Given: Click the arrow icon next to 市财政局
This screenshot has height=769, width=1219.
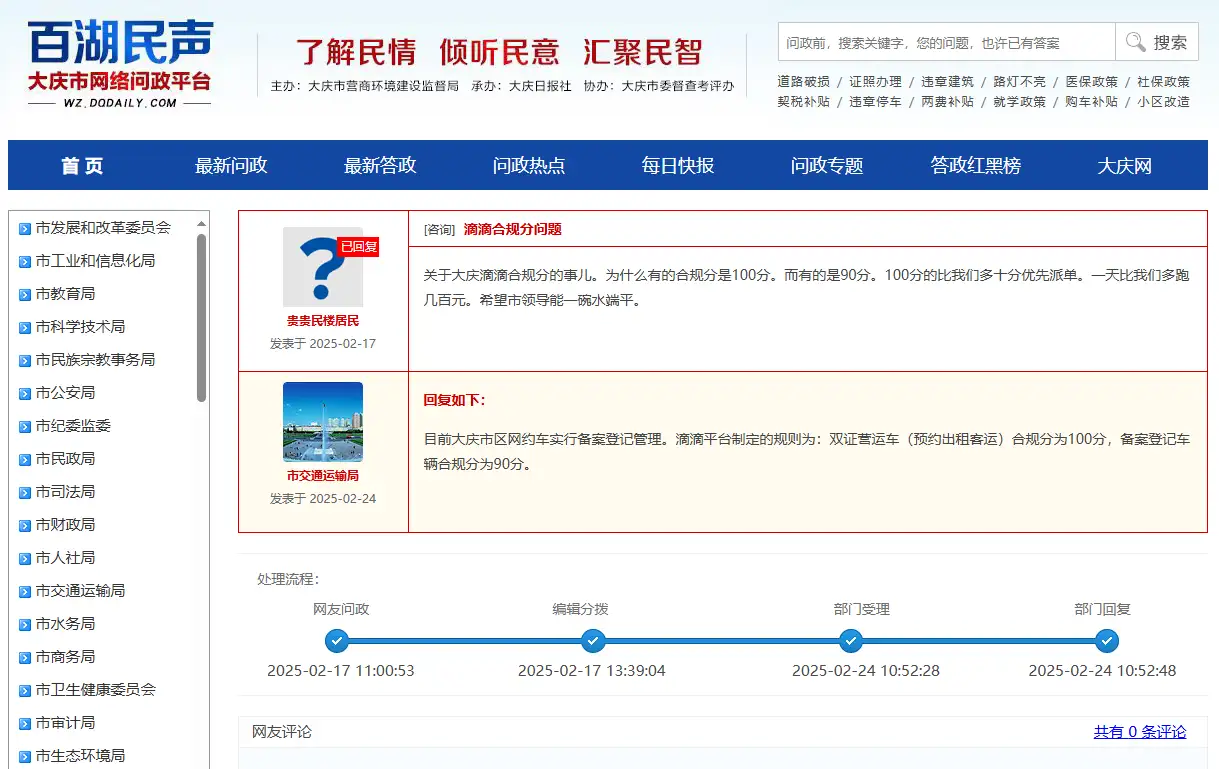Looking at the screenshot, I should [24, 524].
